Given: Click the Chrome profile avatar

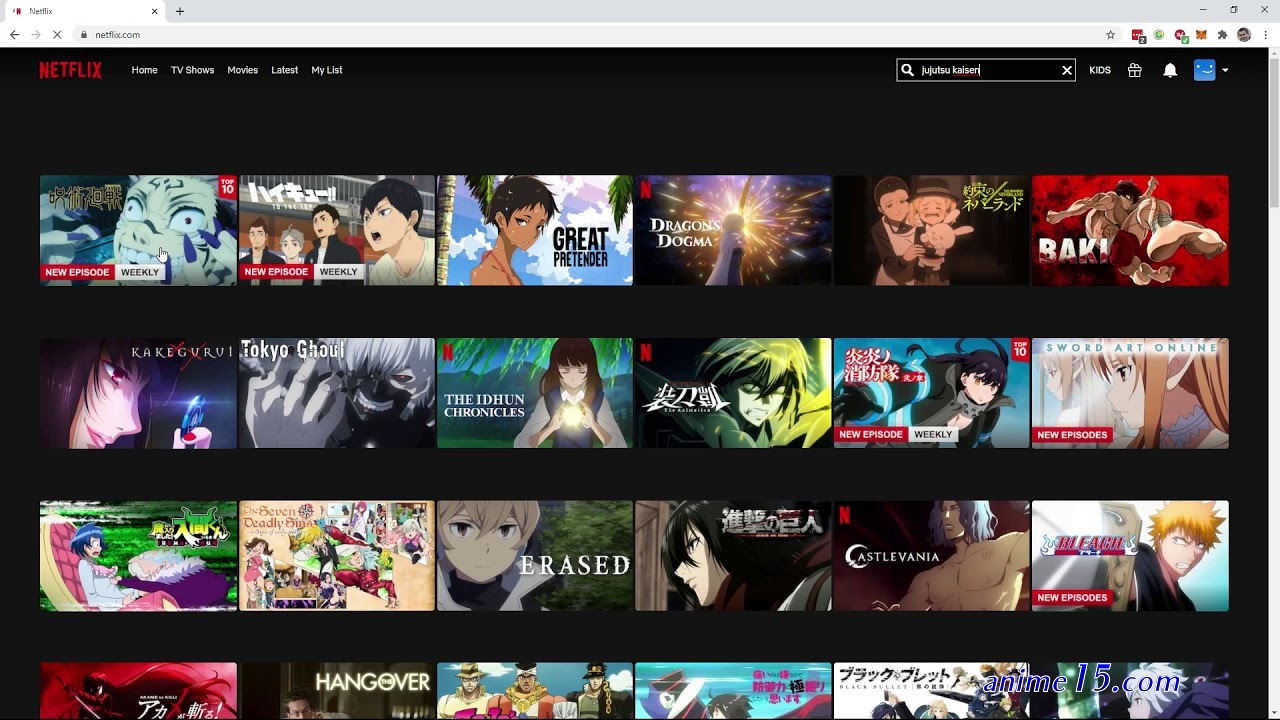Looking at the screenshot, I should click(1244, 34).
